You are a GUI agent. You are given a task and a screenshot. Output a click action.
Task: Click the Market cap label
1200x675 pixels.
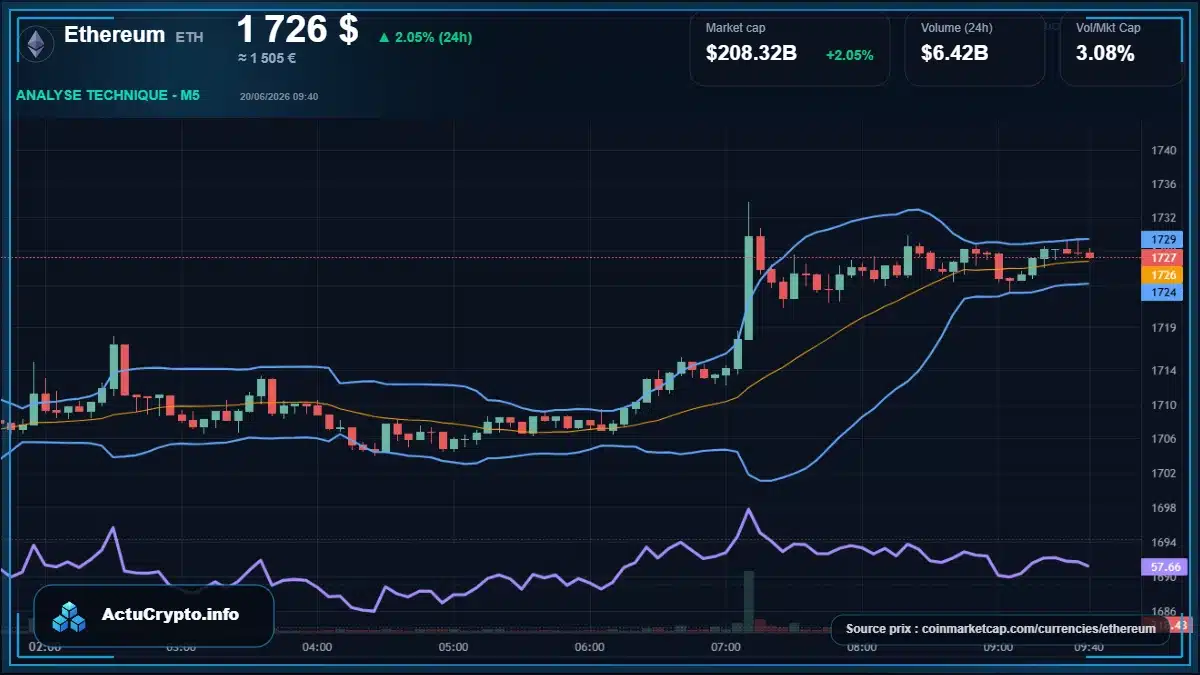point(736,28)
